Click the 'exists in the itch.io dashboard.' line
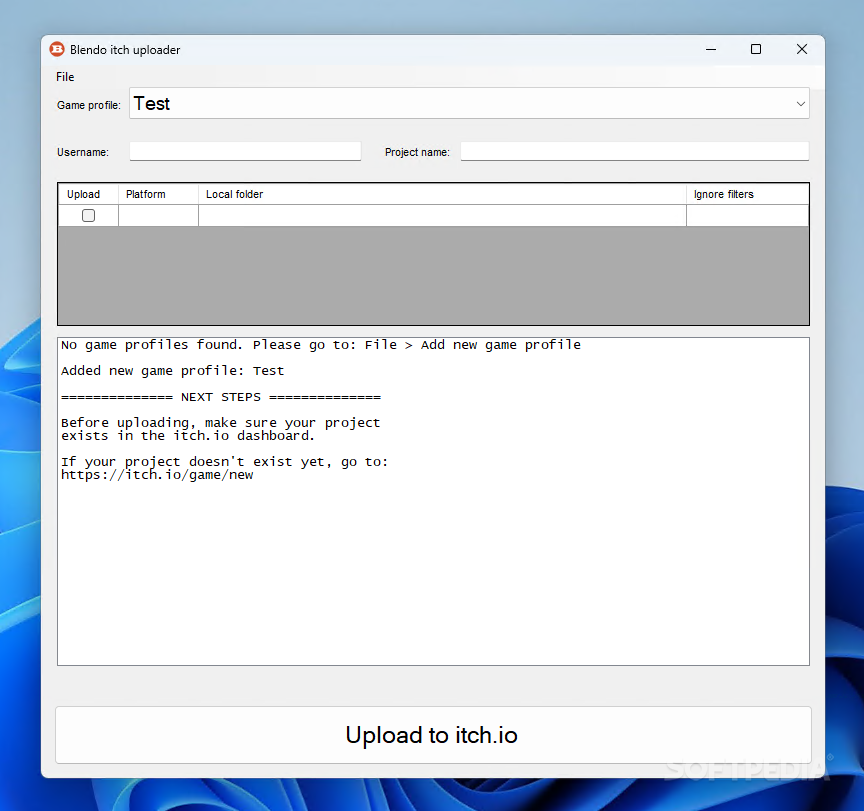Screen dimensions: 864x811 click(188, 436)
